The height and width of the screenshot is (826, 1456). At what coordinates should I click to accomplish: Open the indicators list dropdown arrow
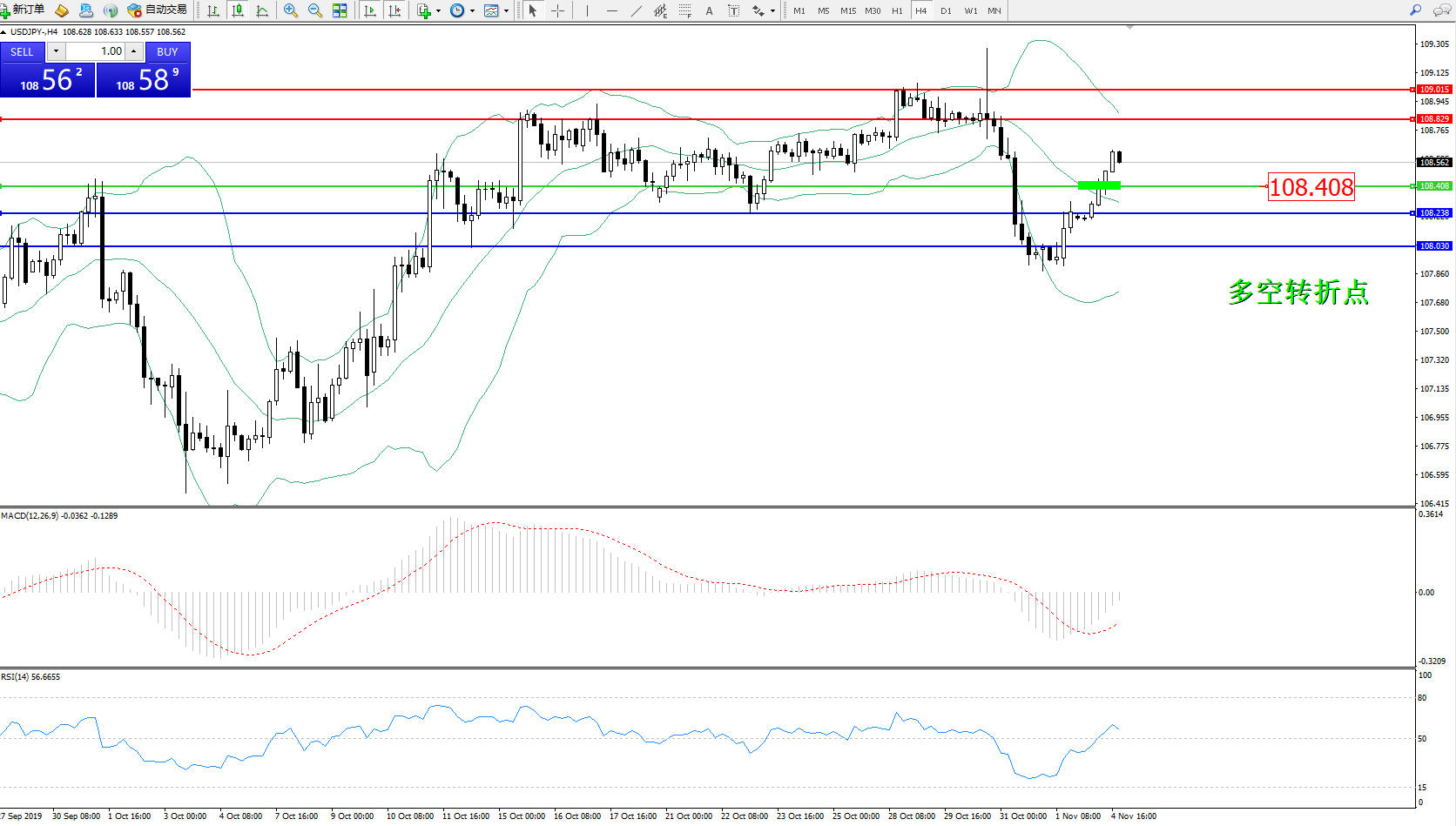(438, 11)
